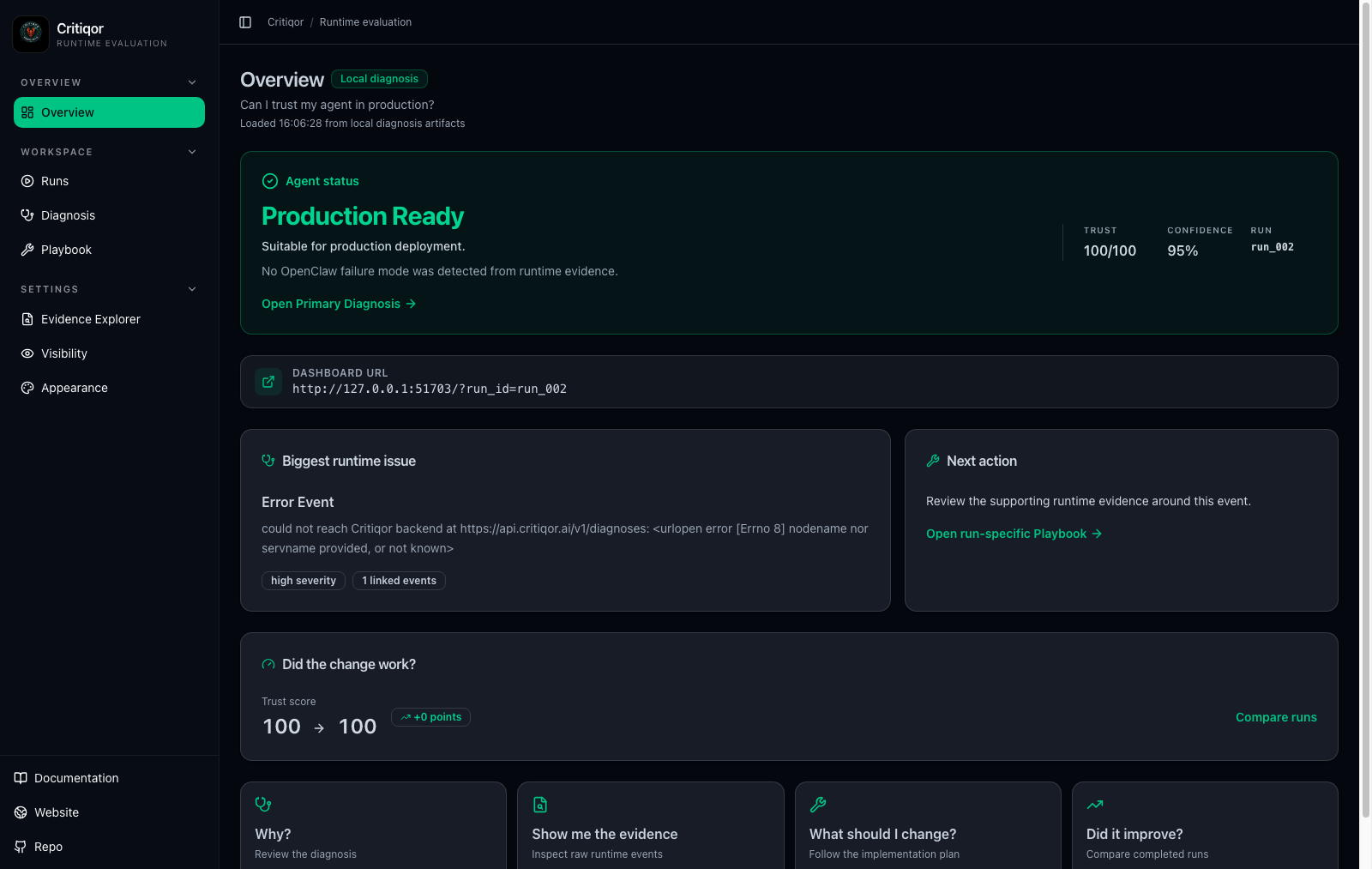
Task: Follow the Open Primary Diagnosis link
Action: click(x=339, y=304)
